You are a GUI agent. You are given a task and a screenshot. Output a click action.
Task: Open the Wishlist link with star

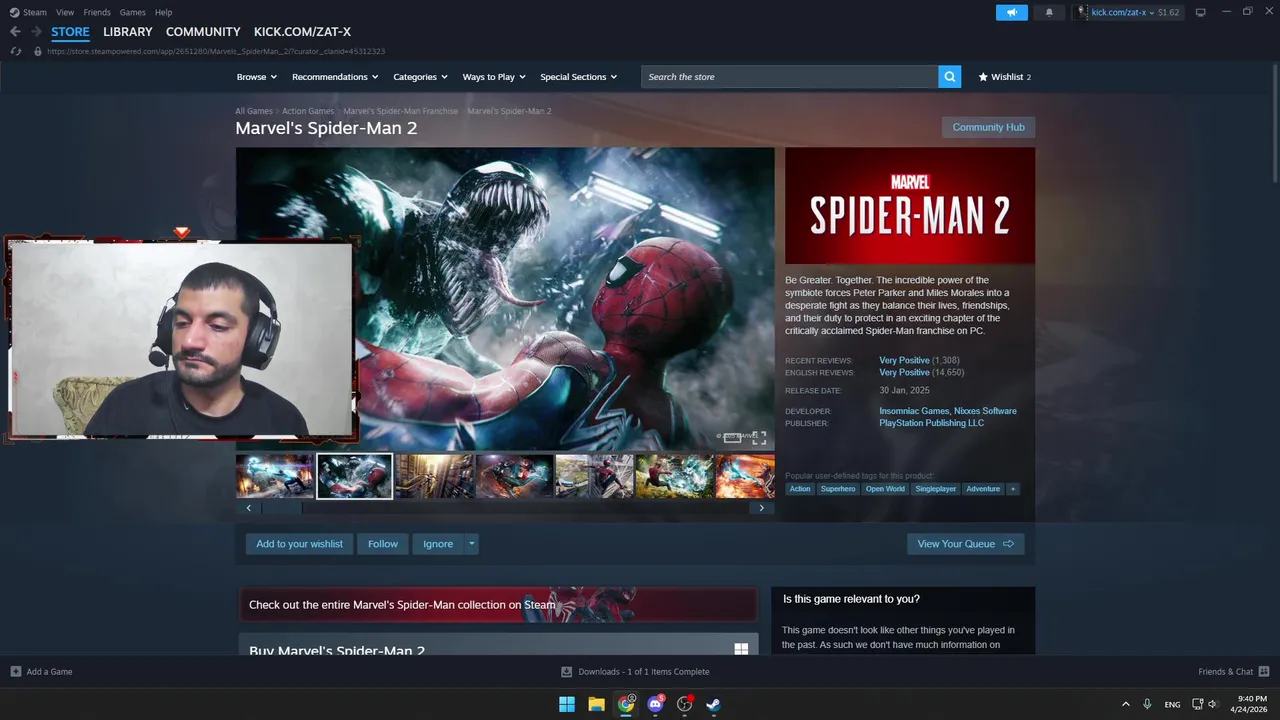point(1004,77)
